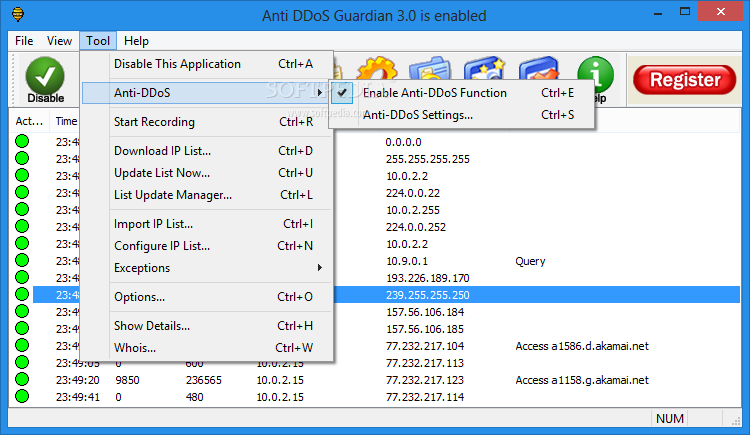The height and width of the screenshot is (435, 750).
Task: Choose Disable This Application
Action: (x=207, y=64)
